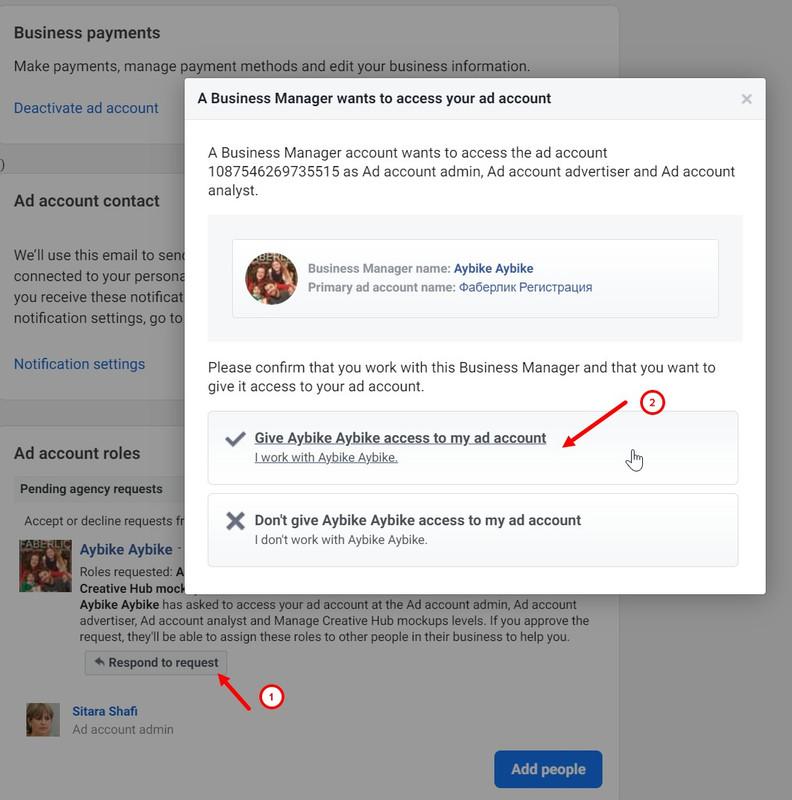
Task: Click the Ad account roles heading
Action: (77, 453)
